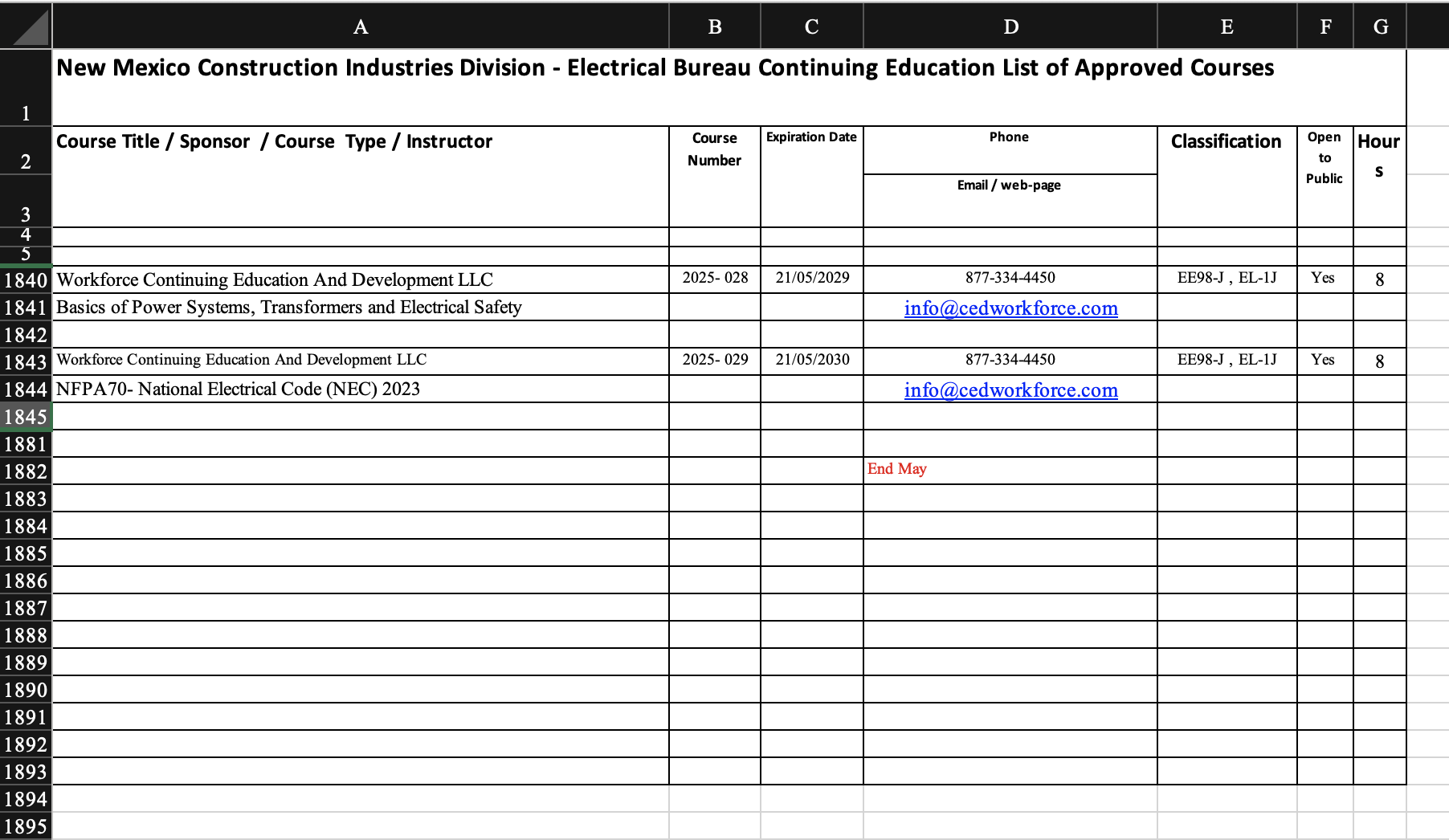Click the 'Classification' header cell
Screen dimensions: 1449x840
(x=1227, y=177)
